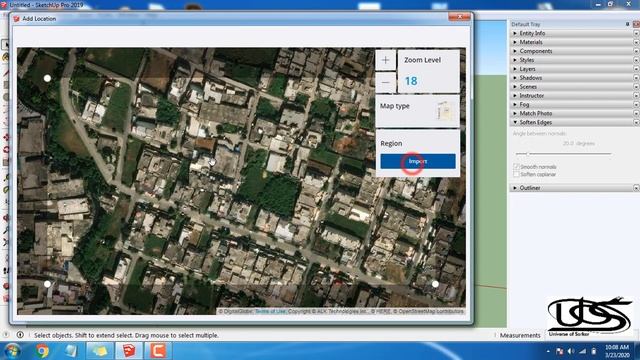The width and height of the screenshot is (640, 360).
Task: Click the bottom-left region corner pin
Action: 47,284
